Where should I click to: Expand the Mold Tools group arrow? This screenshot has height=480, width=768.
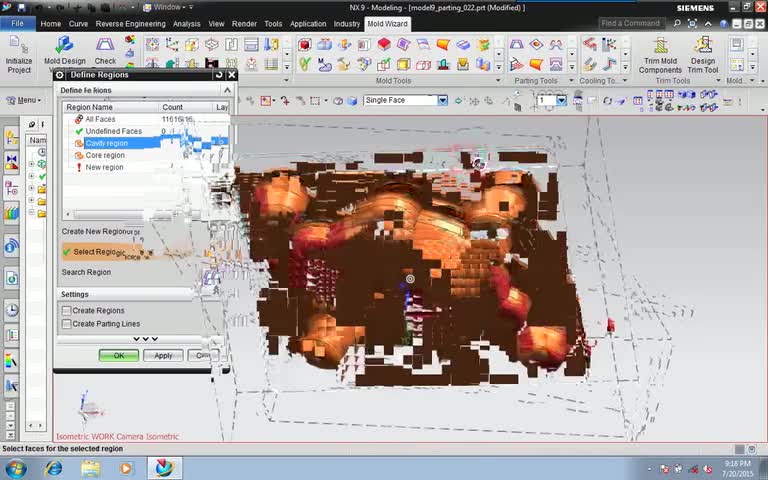pyautogui.click(x=498, y=81)
